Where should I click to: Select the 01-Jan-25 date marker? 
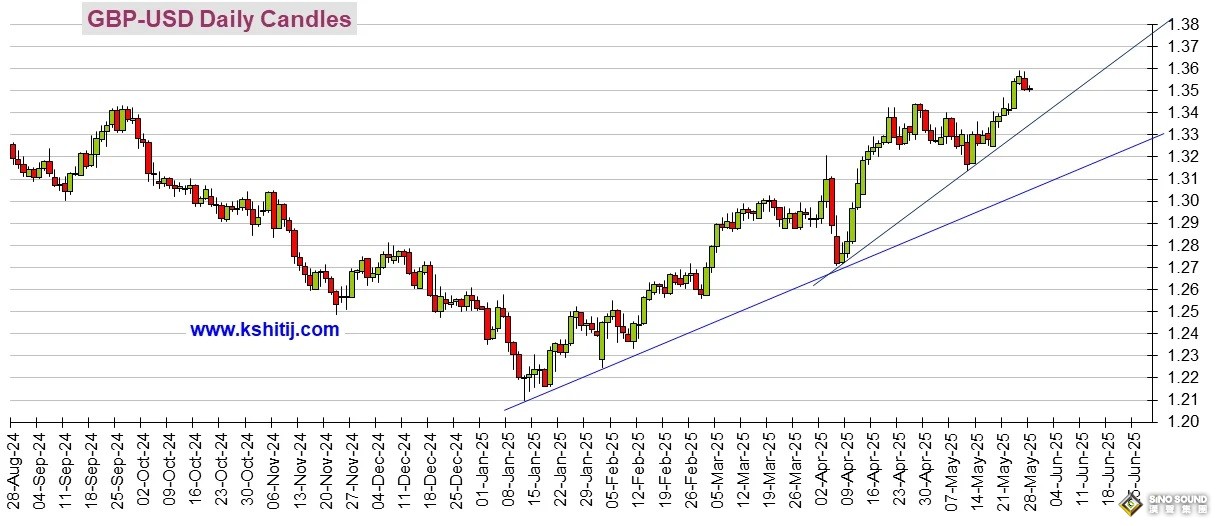point(481,468)
